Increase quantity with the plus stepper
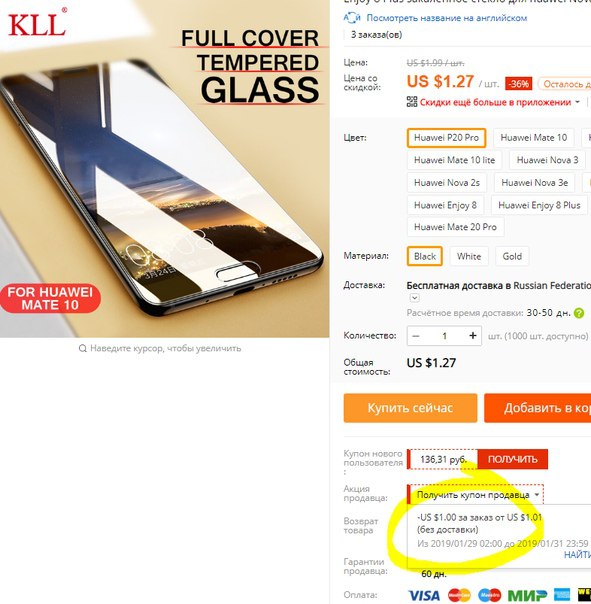The width and height of the screenshot is (591, 604). [x=473, y=336]
